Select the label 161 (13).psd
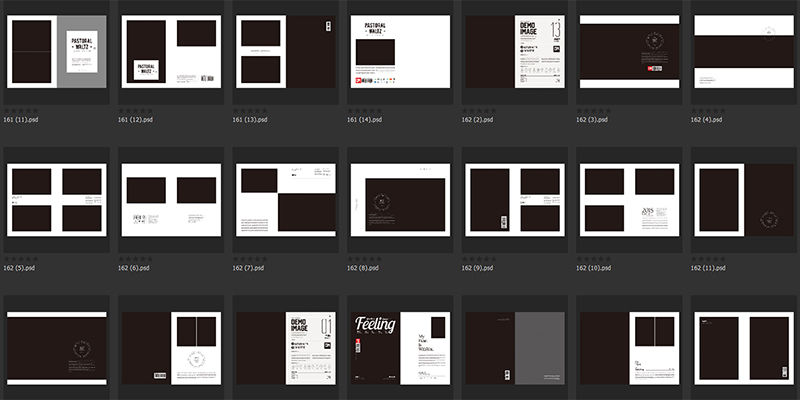Screen dimensions: 800x400 pyautogui.click(x=250, y=120)
